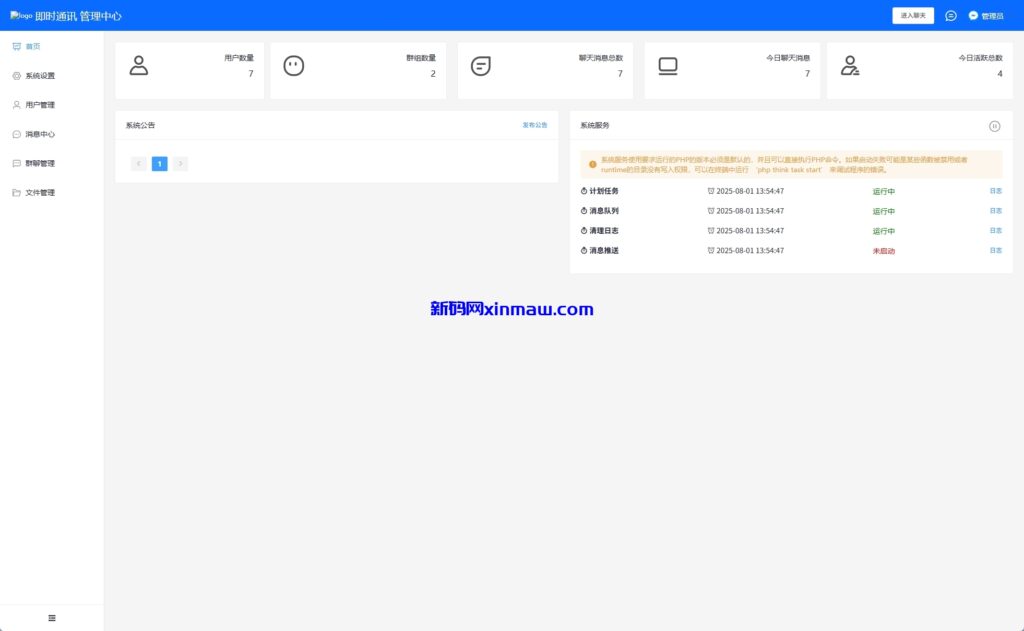The height and width of the screenshot is (631, 1024).
Task: Click the laptop icon on 今日聊天消息 card
Action: tap(667, 66)
